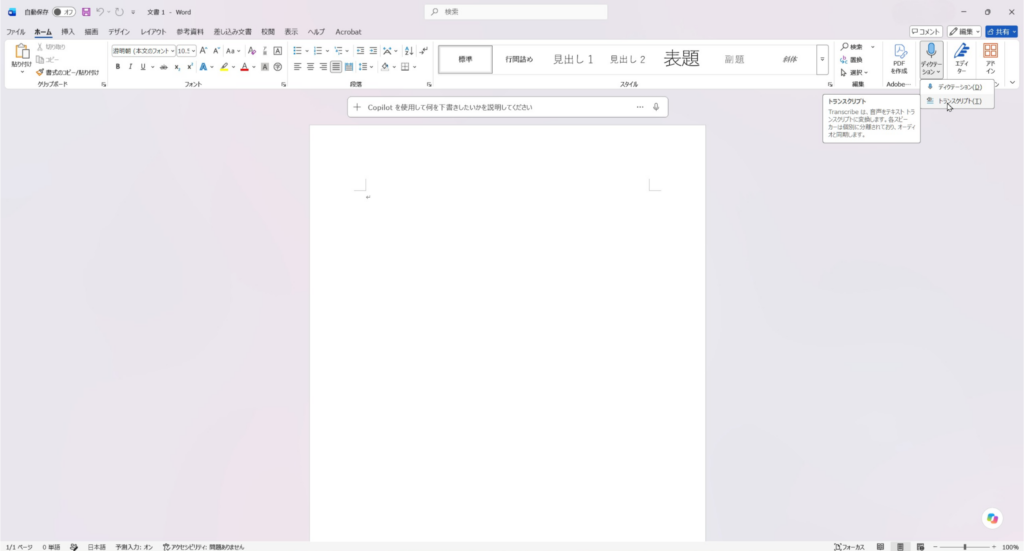
Task: Switch to the デザイン tab
Action: coord(119,31)
